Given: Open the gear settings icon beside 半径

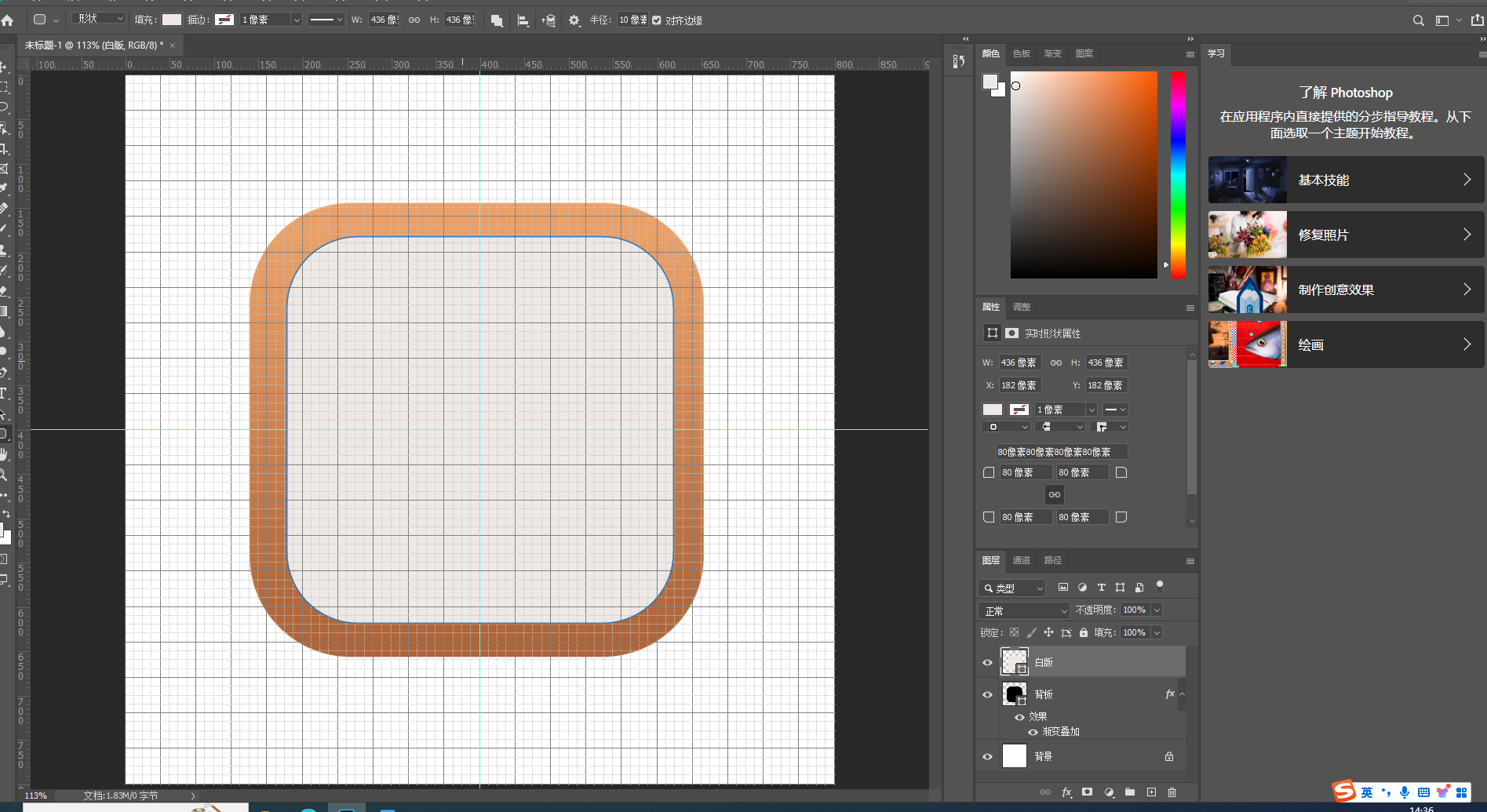Looking at the screenshot, I should click(x=574, y=20).
